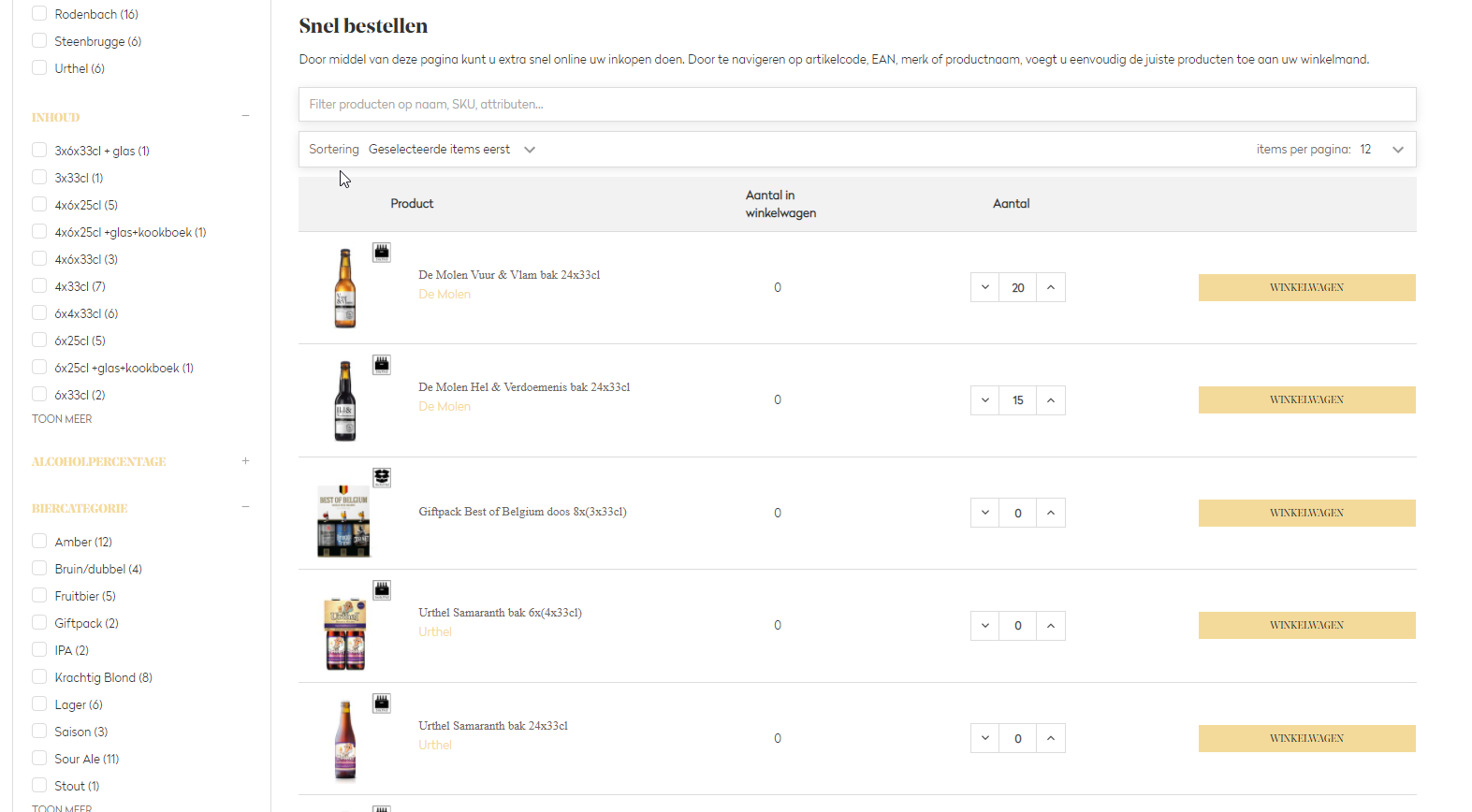Viewport: 1472px width, 812px height.
Task: Decrease quantity for Urthel Samaranth 24x33cl
Action: tap(985, 738)
